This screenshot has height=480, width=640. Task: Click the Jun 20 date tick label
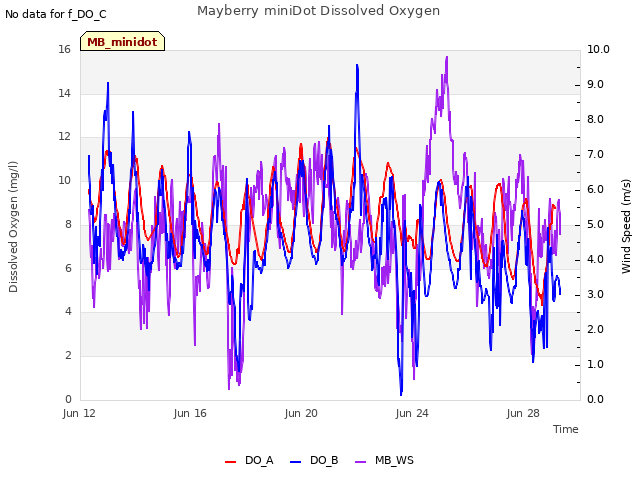301,413
